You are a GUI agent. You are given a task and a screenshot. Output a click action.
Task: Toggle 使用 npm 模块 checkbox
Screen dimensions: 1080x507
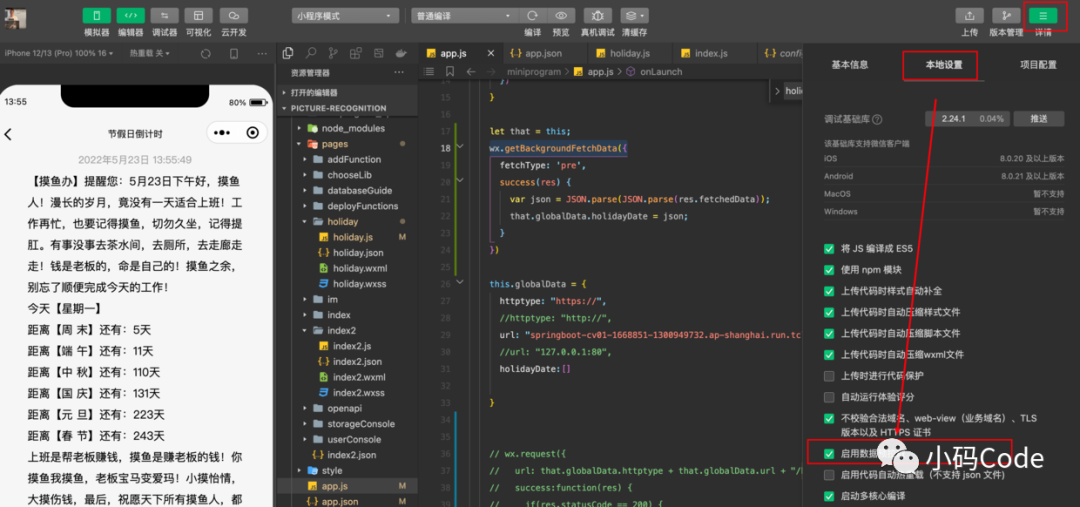(828, 270)
